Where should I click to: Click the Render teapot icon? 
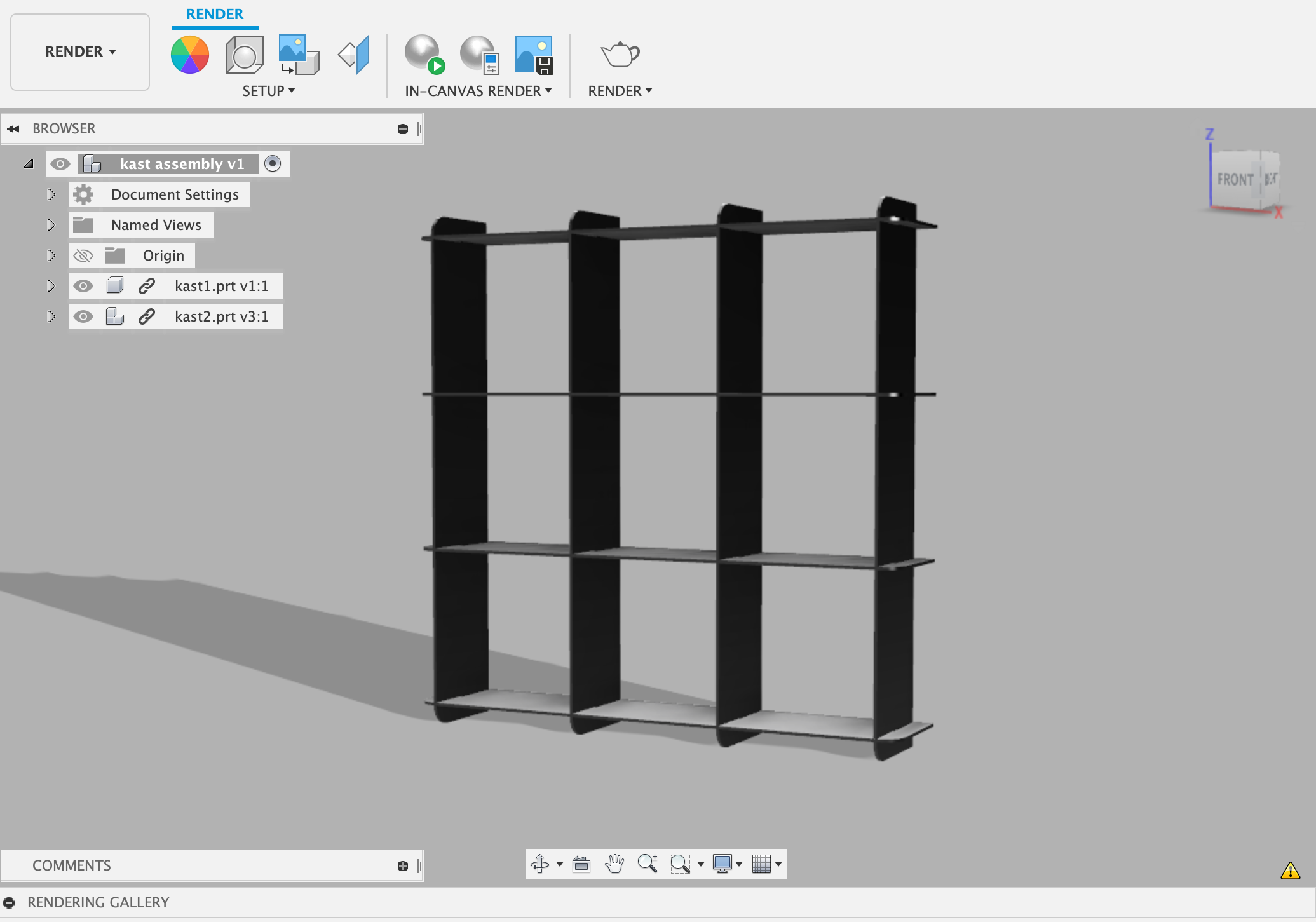click(620, 55)
